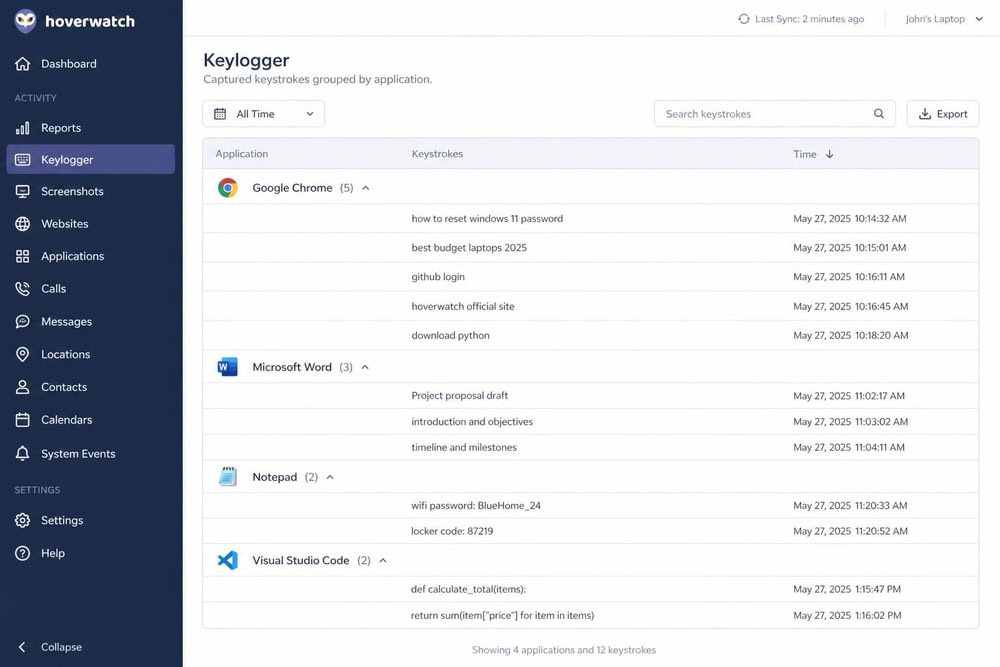Click the Keystrokes column header
The height and width of the screenshot is (667, 1000).
(437, 154)
